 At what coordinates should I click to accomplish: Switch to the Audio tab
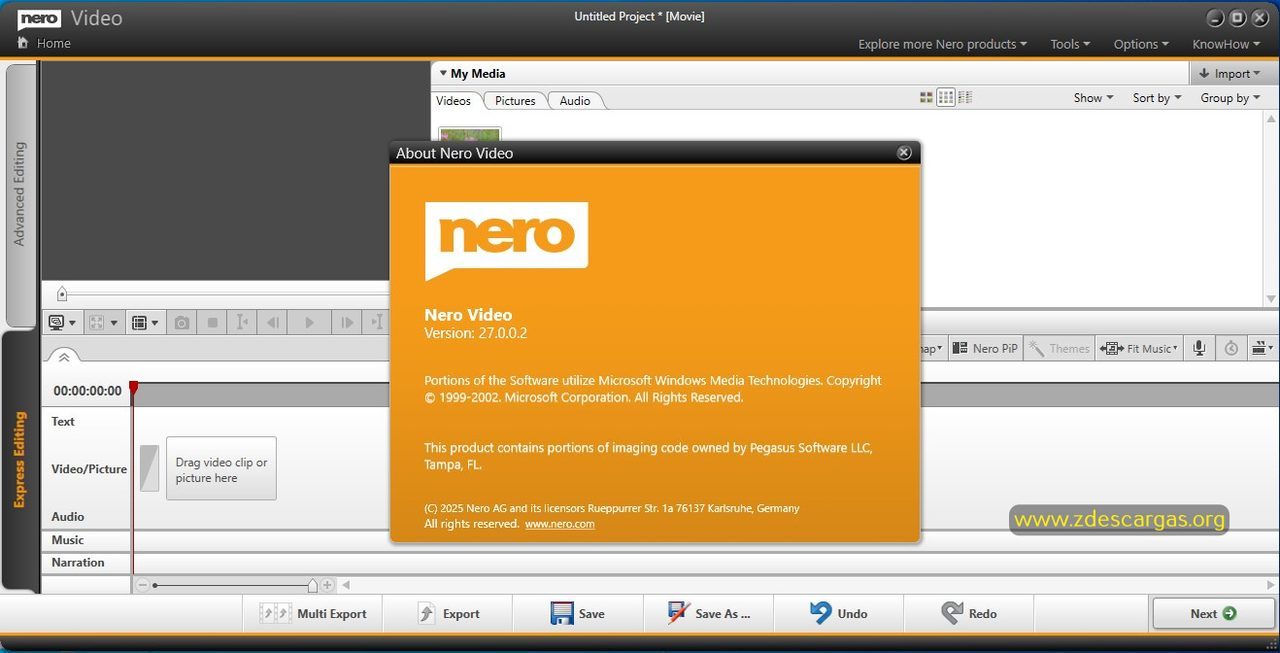[x=575, y=101]
